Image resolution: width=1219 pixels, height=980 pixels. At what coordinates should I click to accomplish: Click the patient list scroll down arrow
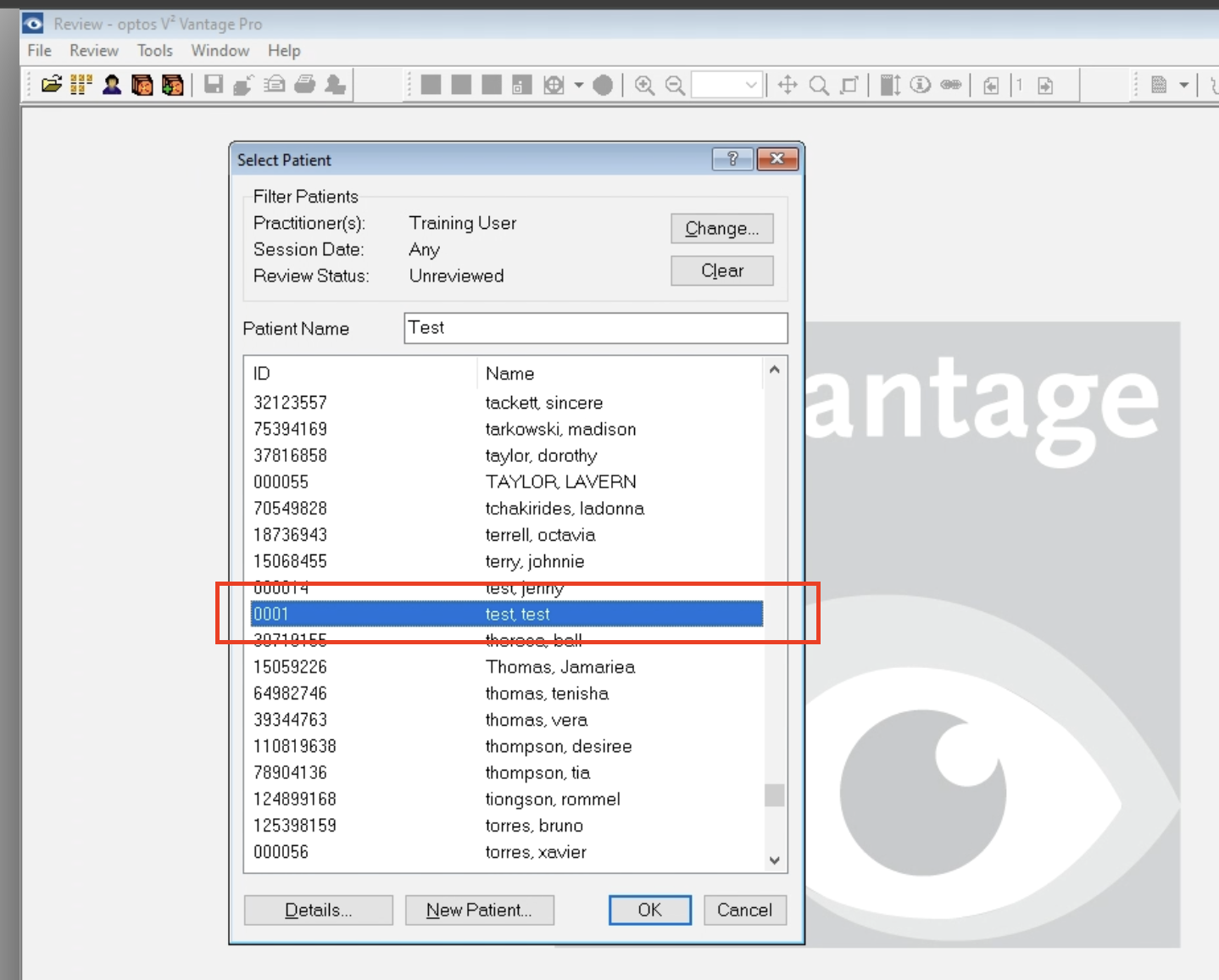774,860
